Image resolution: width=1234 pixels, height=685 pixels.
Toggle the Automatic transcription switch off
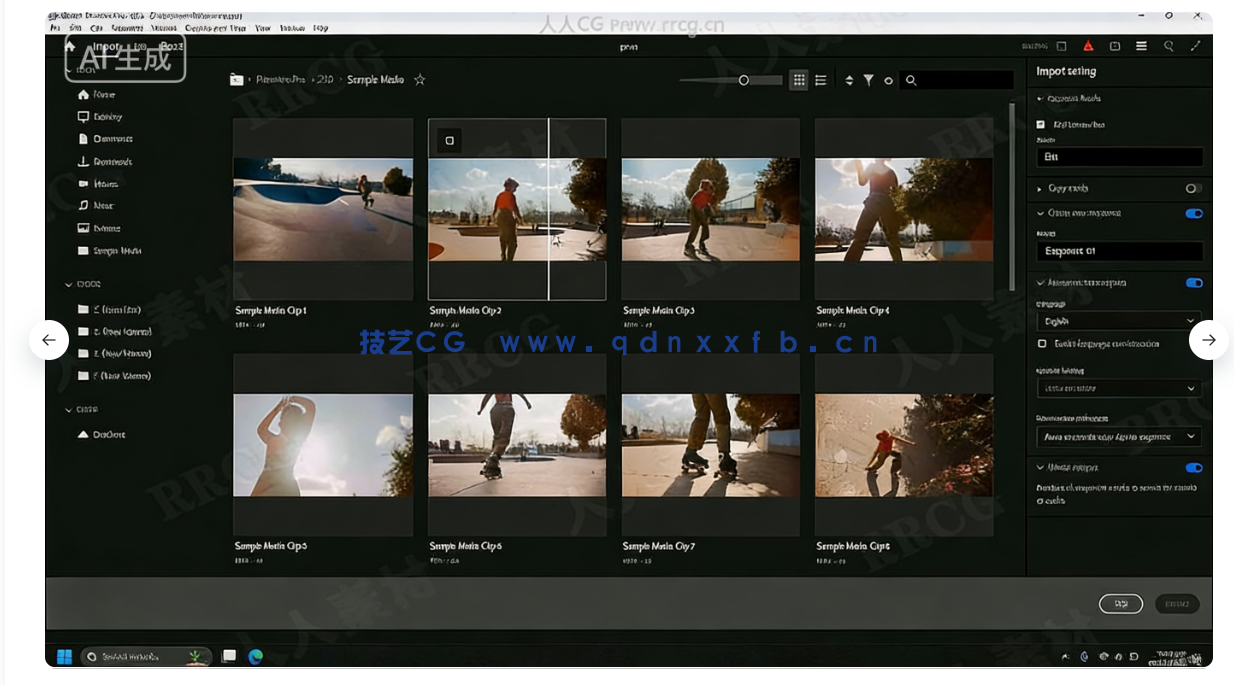click(x=1194, y=283)
